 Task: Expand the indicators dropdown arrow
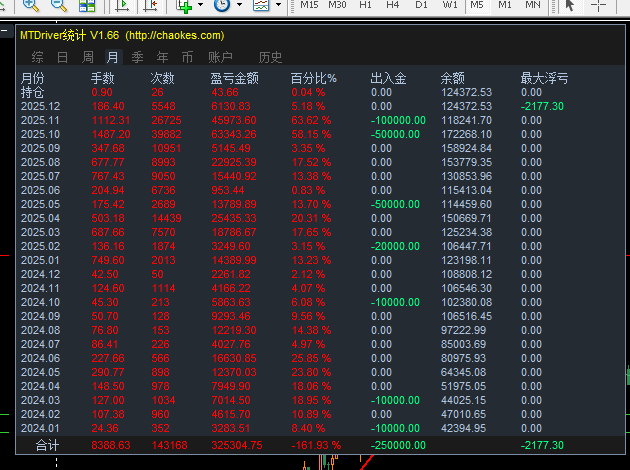(x=200, y=5)
